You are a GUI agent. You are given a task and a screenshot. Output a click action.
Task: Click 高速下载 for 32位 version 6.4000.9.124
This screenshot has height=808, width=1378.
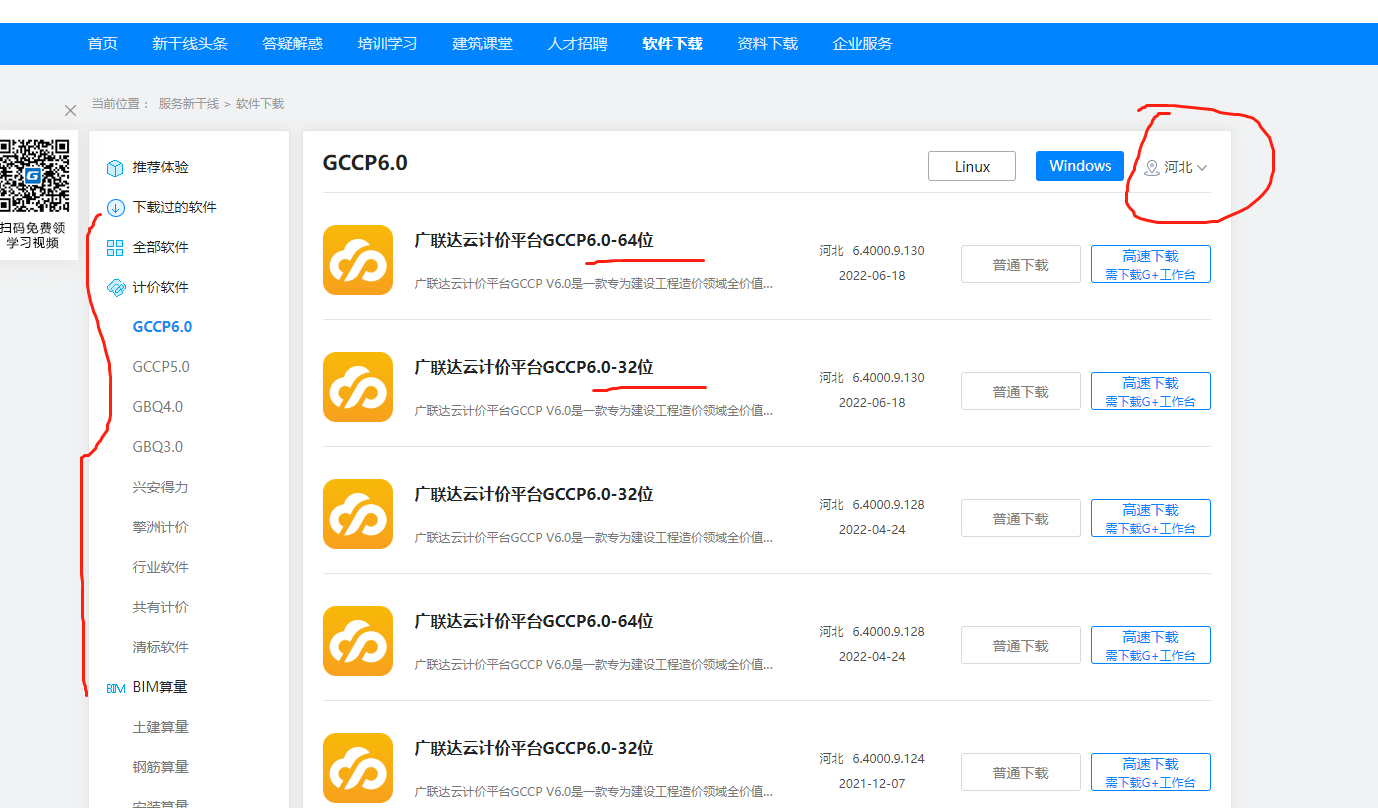coord(1151,773)
